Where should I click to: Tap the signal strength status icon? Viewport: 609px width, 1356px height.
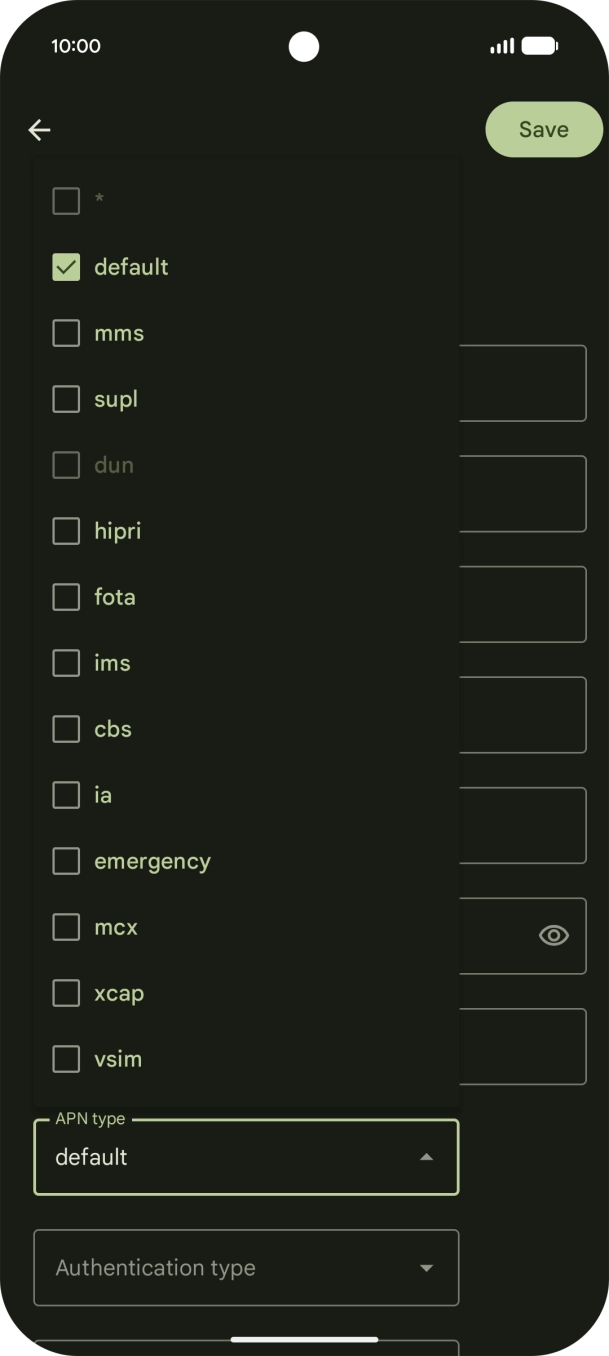502,46
